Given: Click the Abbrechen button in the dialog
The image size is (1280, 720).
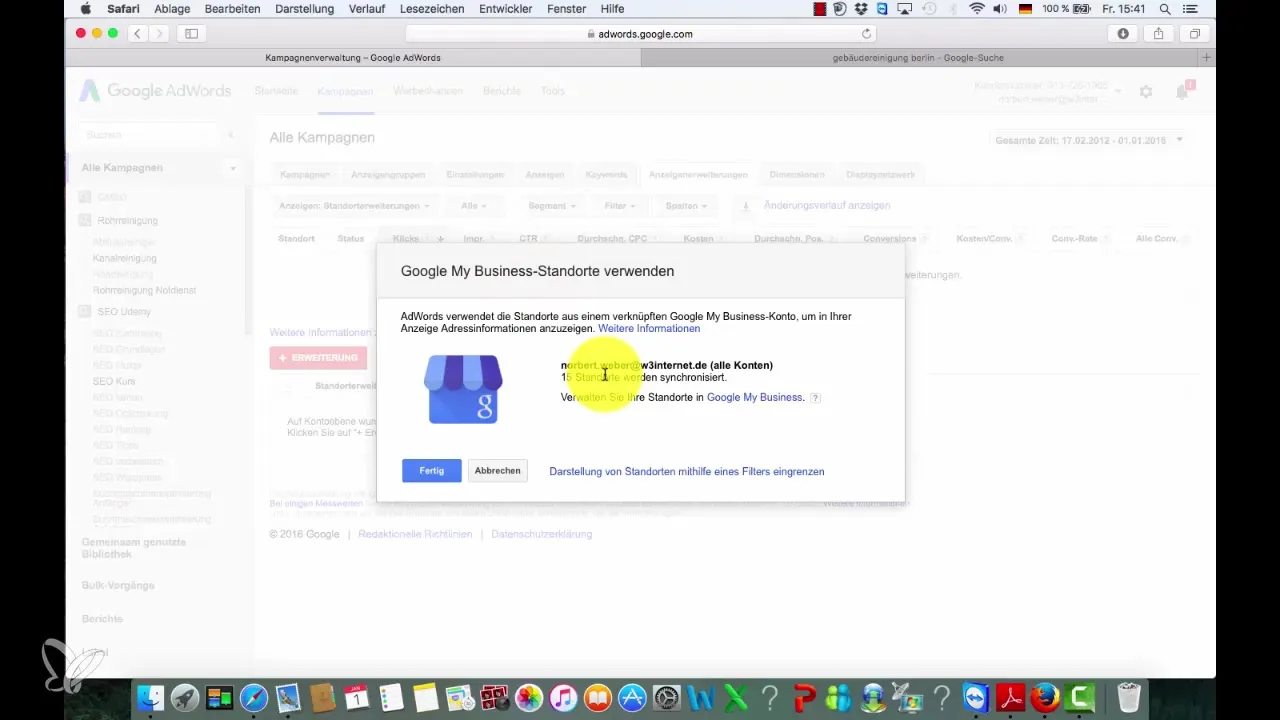Looking at the screenshot, I should (497, 471).
